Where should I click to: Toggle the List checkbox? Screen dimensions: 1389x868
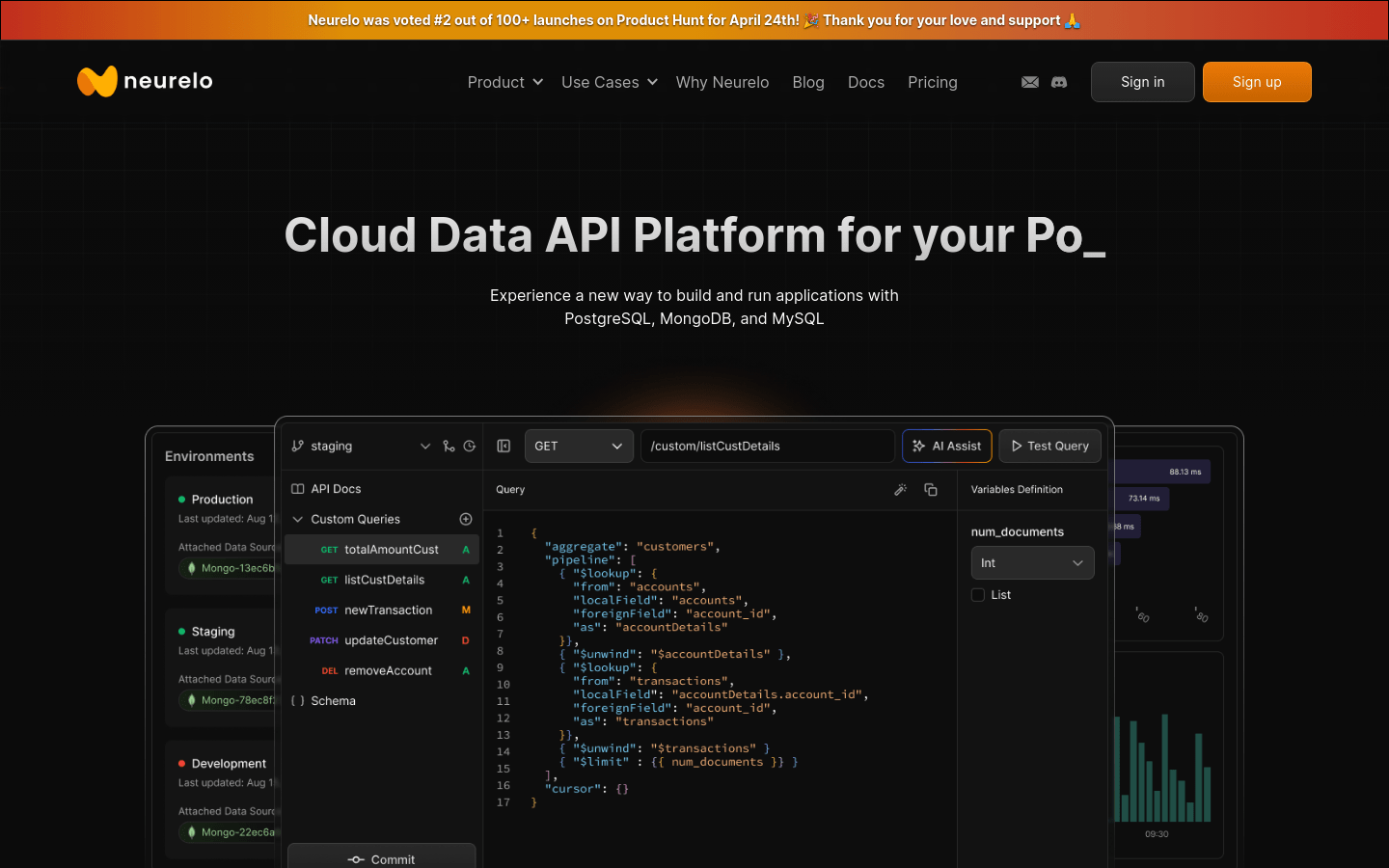coord(978,595)
